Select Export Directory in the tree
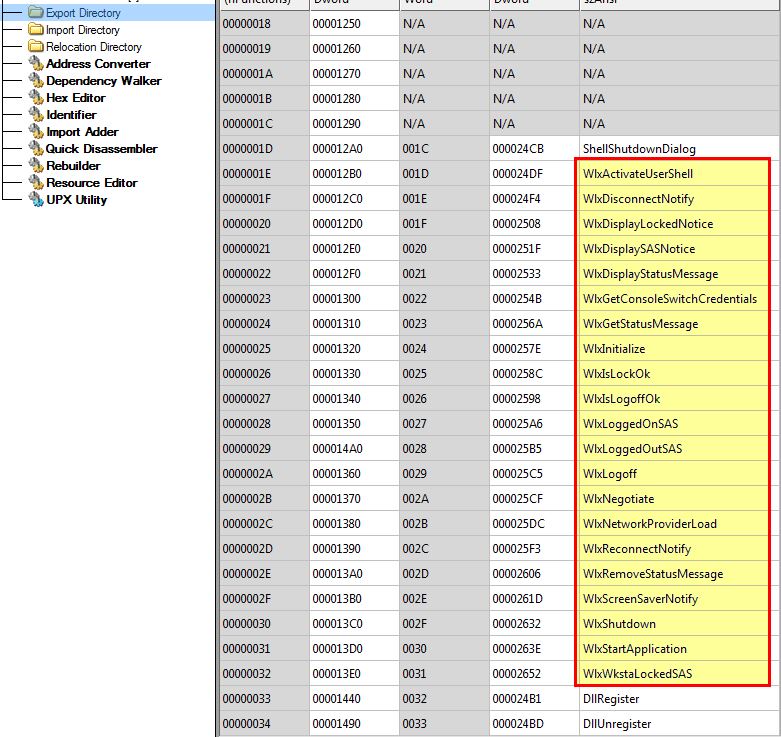Image resolution: width=781 pixels, height=737 pixels. click(83, 13)
